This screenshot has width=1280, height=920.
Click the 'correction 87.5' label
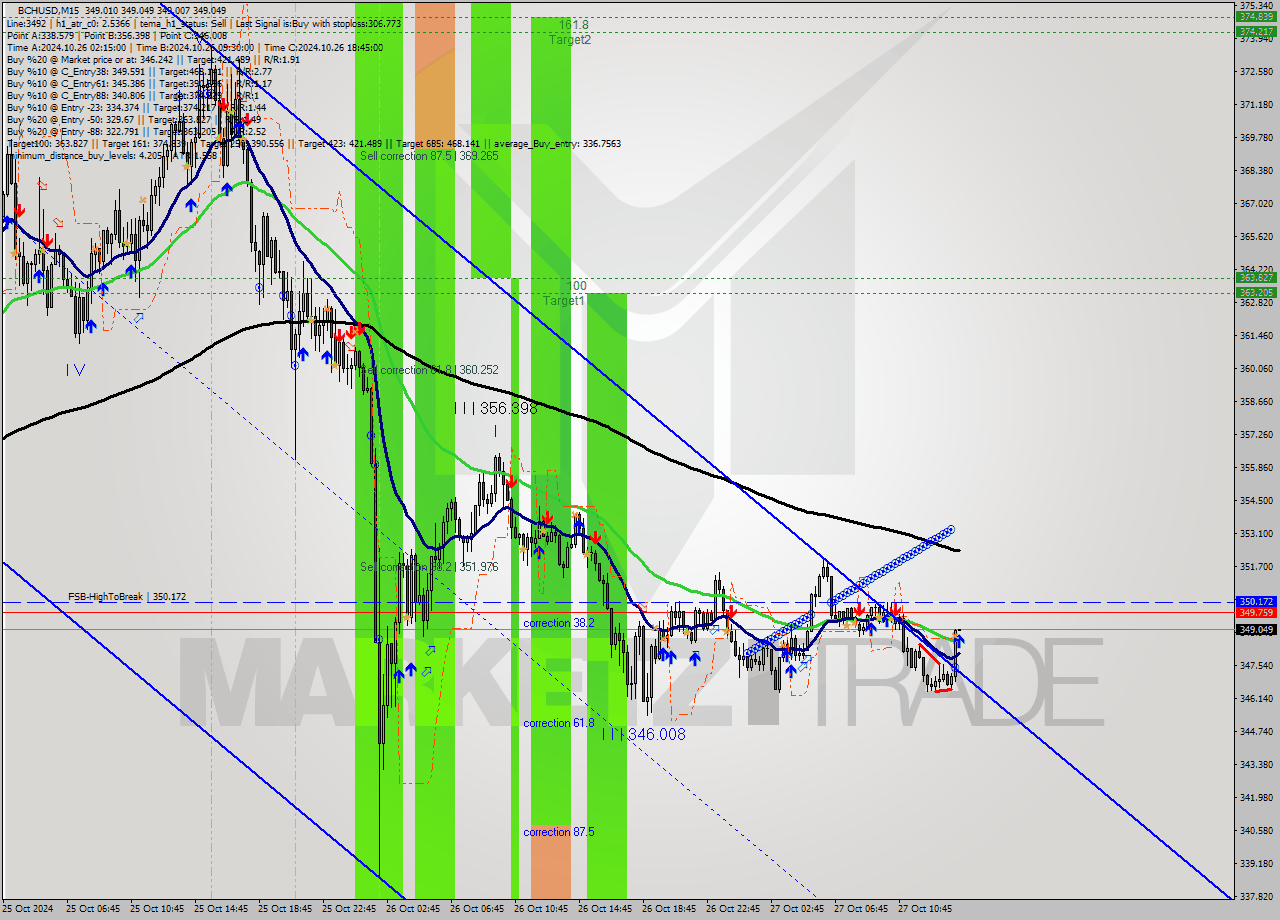(559, 832)
